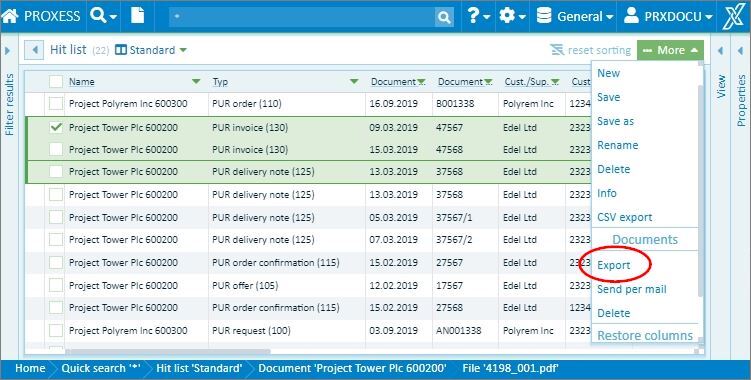Viewport: 751px width, 380px height.
Task: Open the help question mark menu
Action: [478, 16]
